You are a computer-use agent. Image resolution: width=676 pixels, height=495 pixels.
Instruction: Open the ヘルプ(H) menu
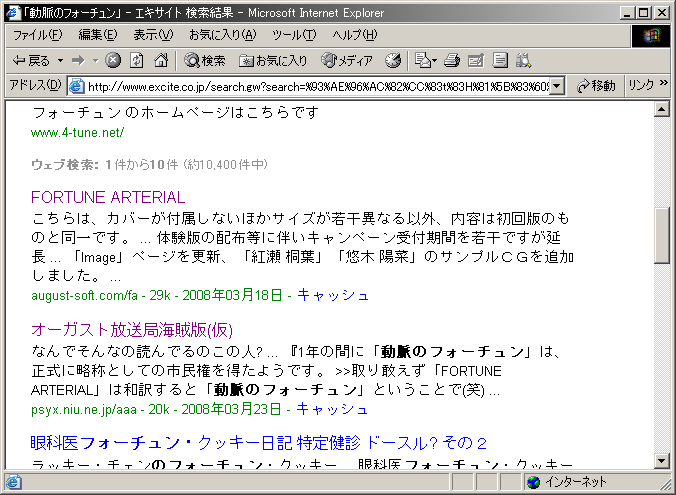(354, 35)
